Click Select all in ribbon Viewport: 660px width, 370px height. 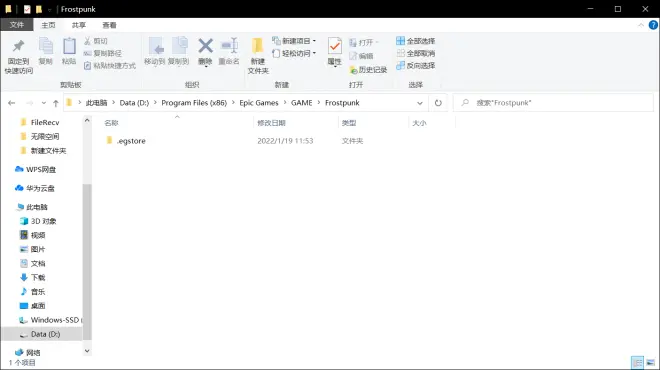coord(415,41)
